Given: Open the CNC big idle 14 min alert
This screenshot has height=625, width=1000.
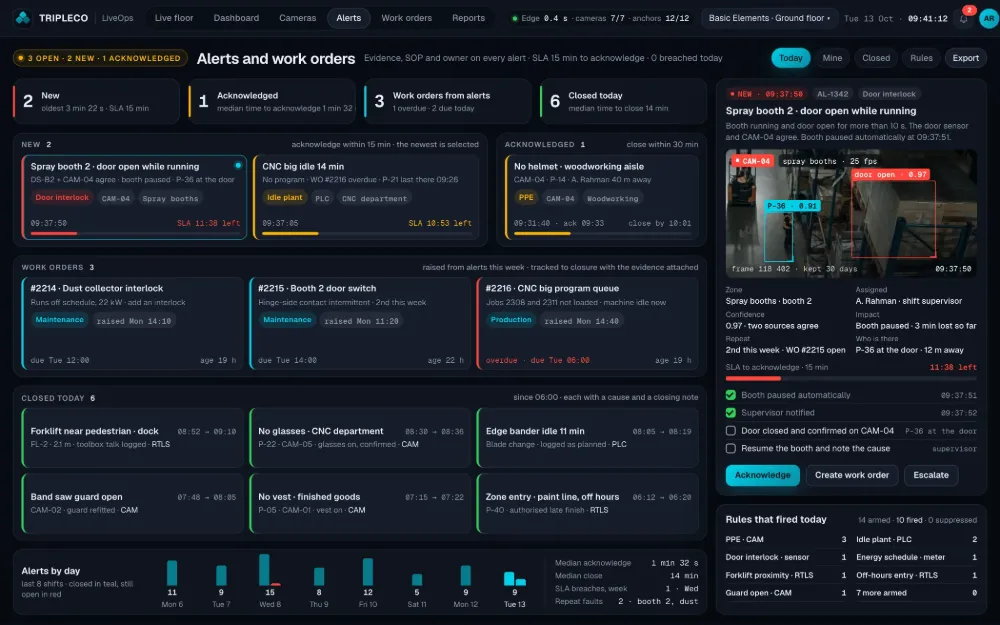Looking at the screenshot, I should pyautogui.click(x=367, y=197).
